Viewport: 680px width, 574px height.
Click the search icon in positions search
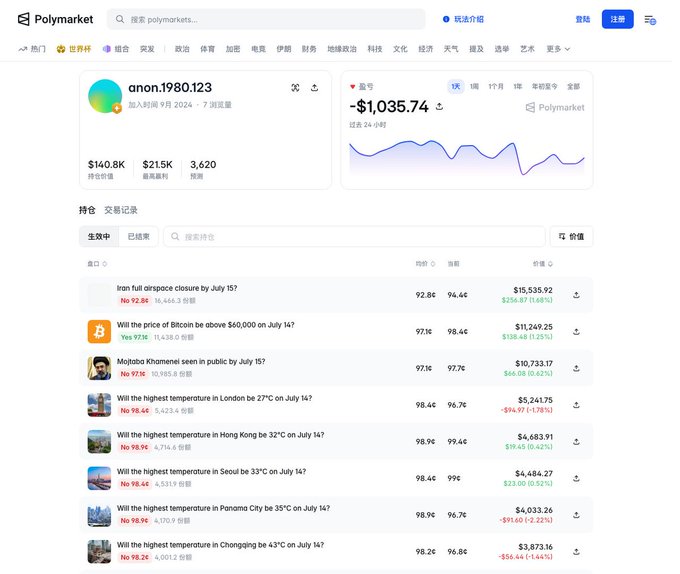[x=175, y=236]
